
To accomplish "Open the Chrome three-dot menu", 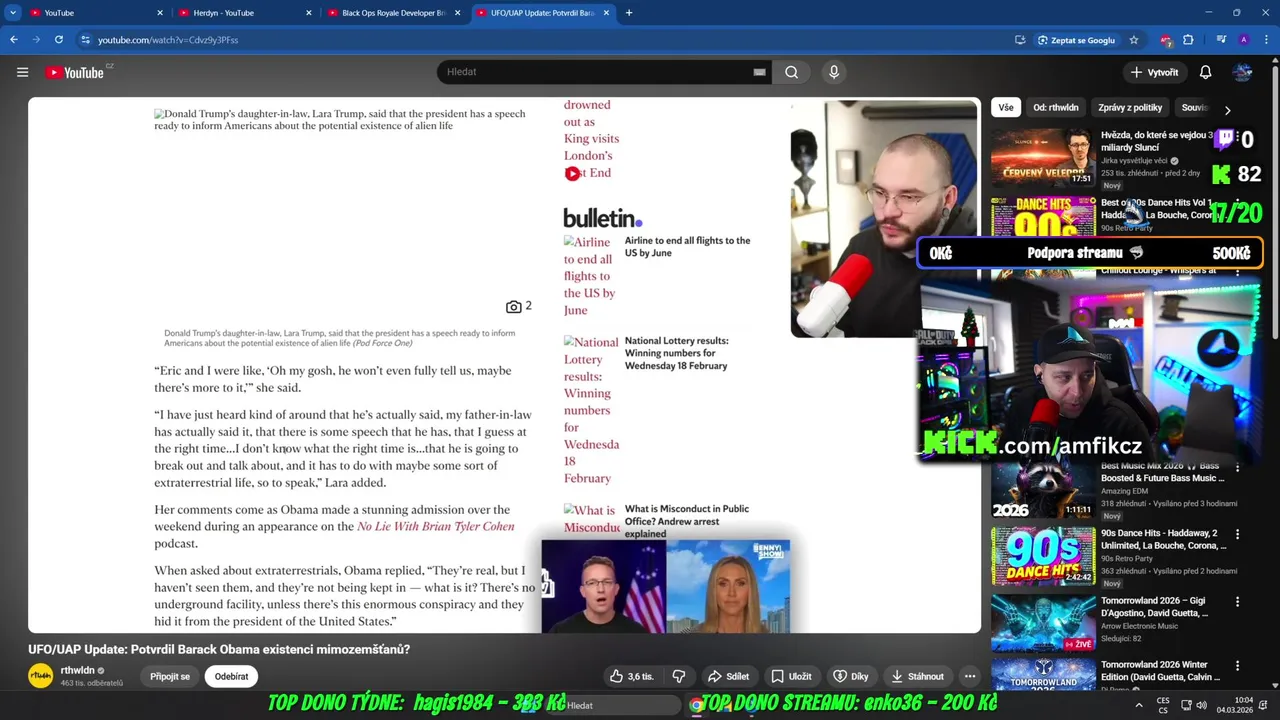I will point(1265,40).
